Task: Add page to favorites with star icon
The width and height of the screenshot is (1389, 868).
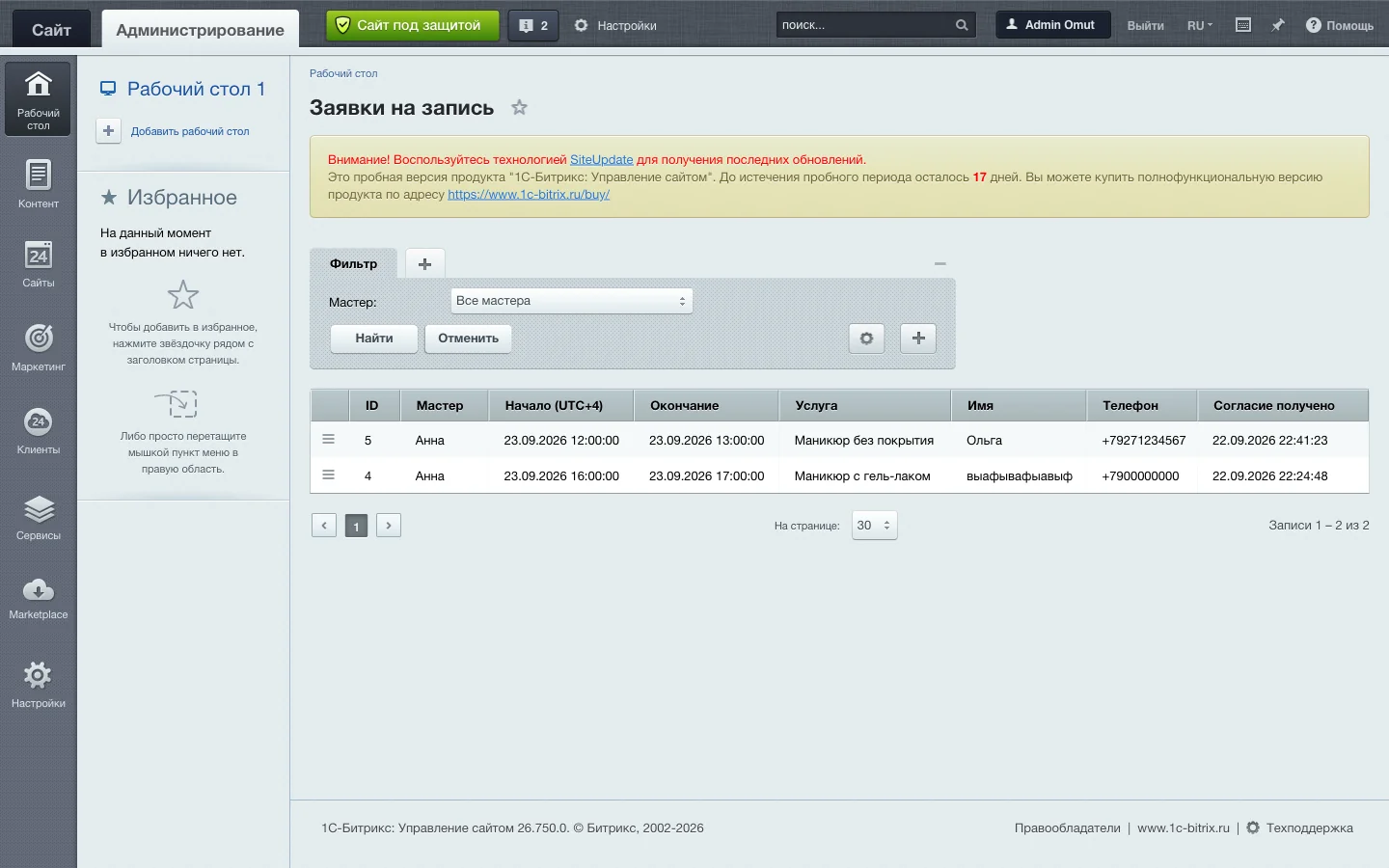Action: coord(519,107)
